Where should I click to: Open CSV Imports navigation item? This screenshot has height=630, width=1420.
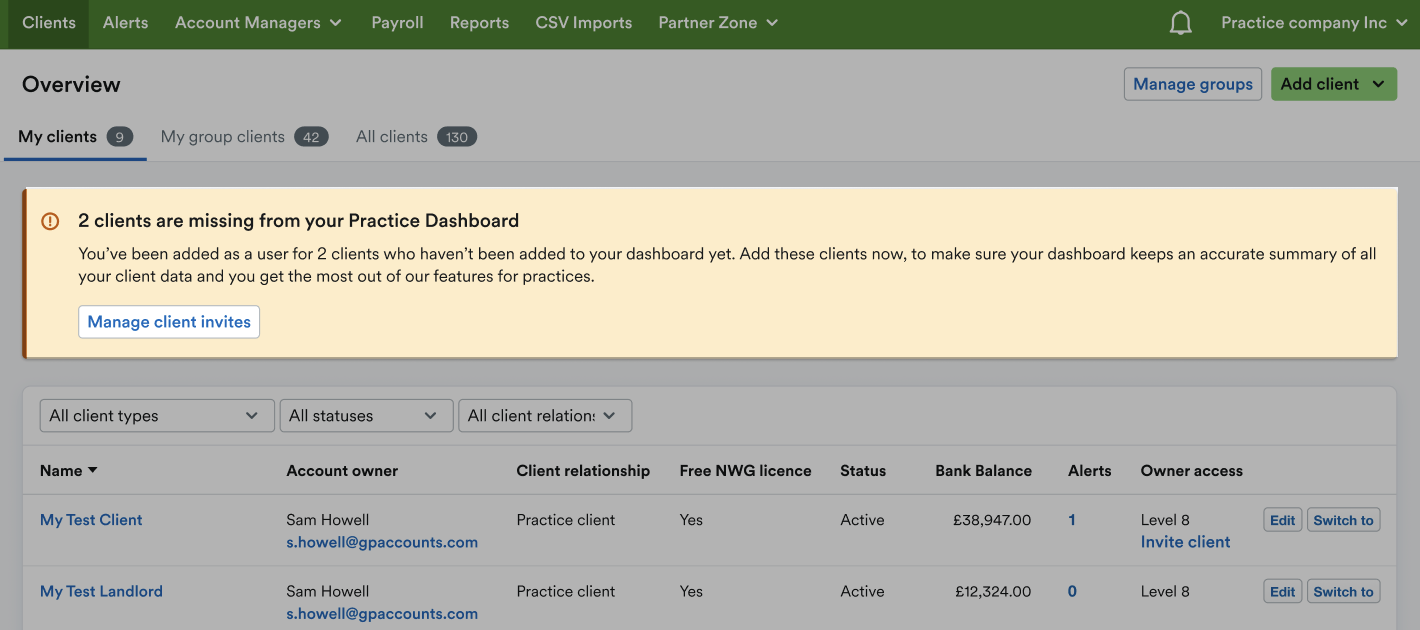(584, 23)
